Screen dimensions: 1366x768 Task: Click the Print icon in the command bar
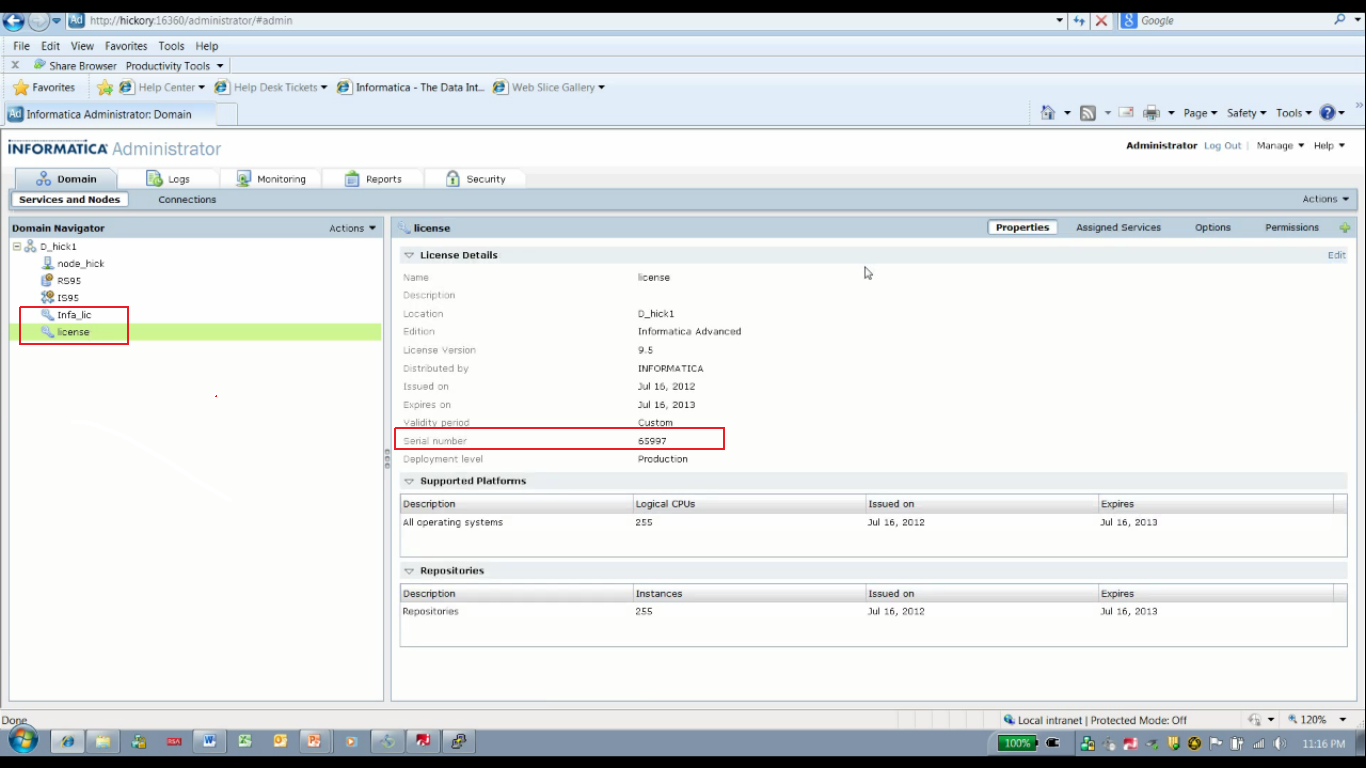tap(1151, 113)
